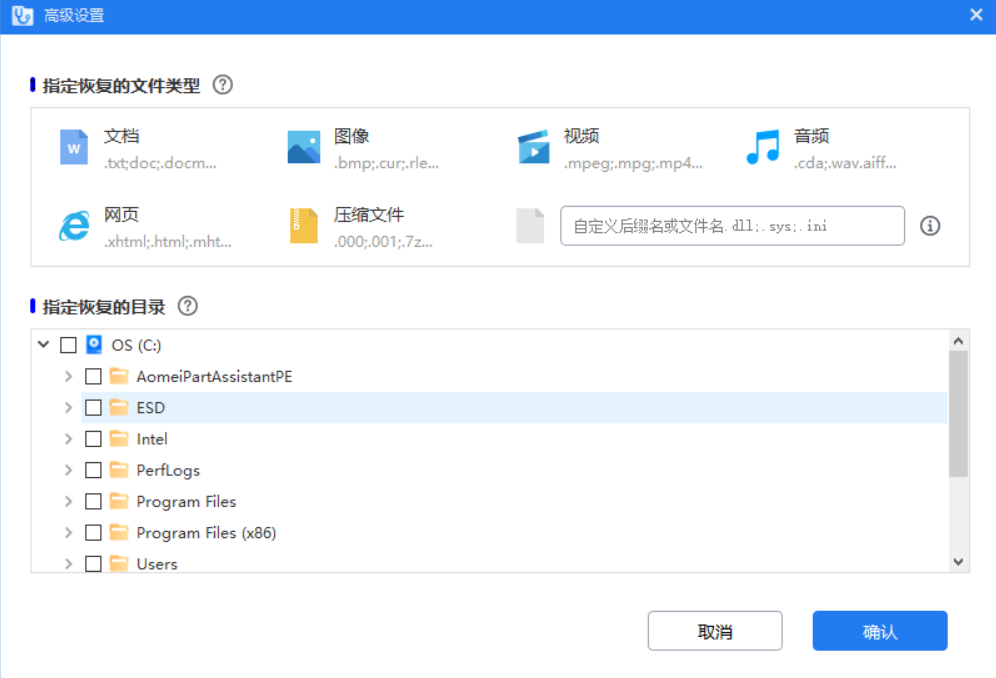Click the 确认 confirm button

pos(879,630)
